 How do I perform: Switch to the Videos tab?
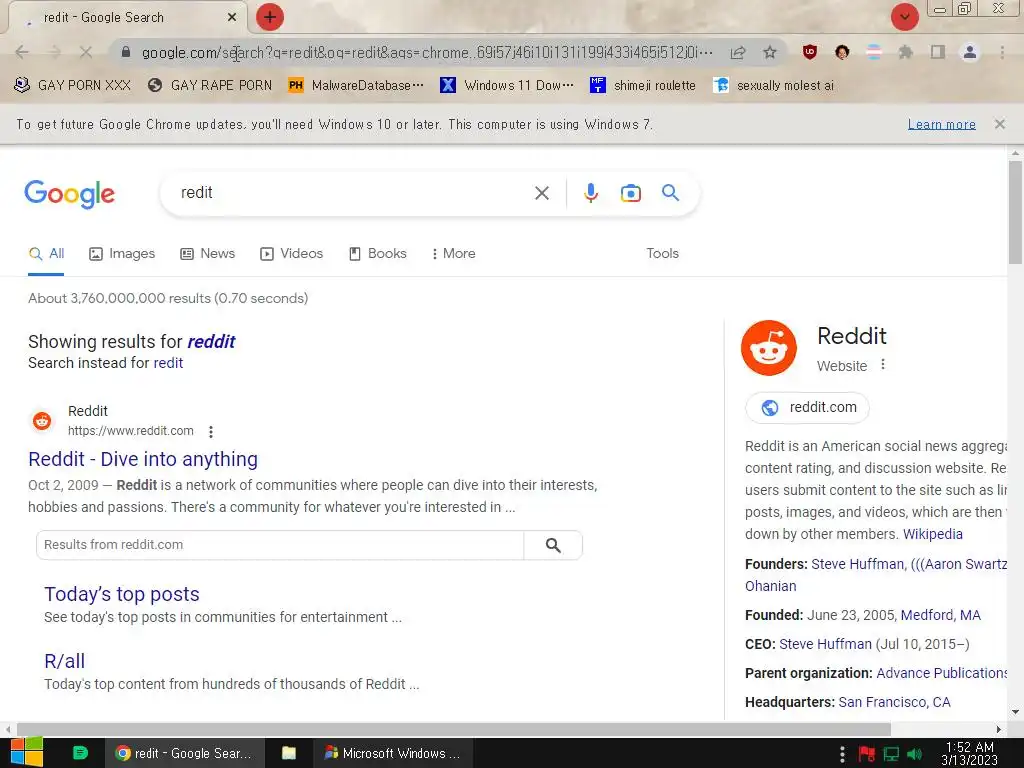point(291,253)
